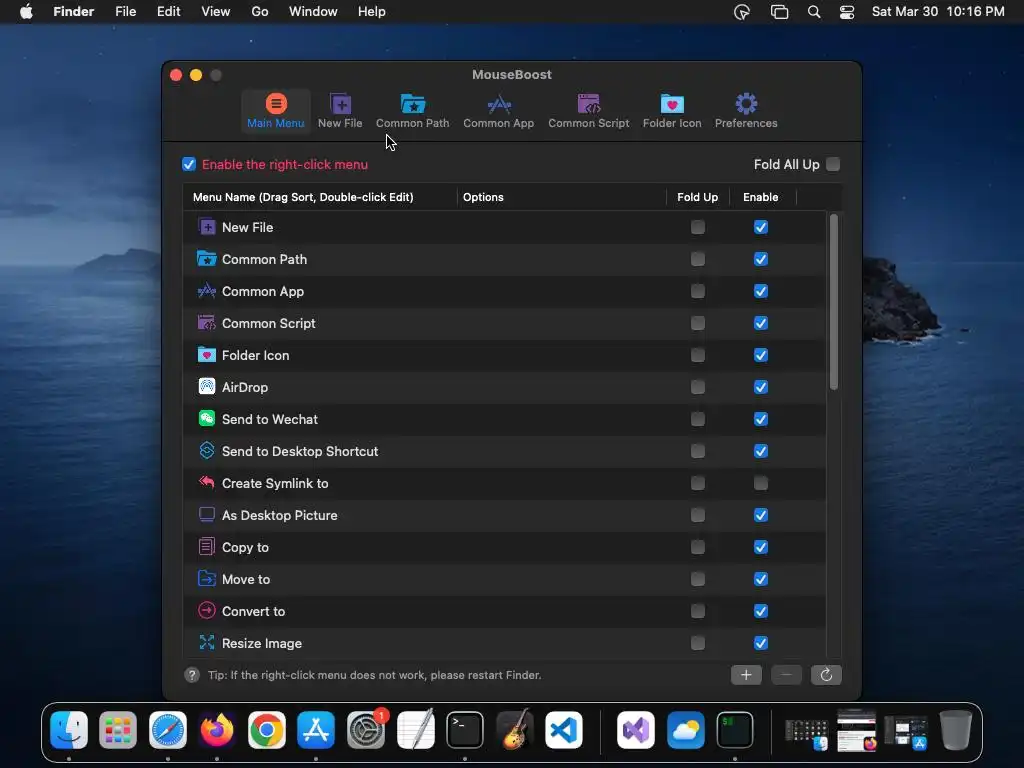Launch Firefox from the Dock

pyautogui.click(x=217, y=729)
